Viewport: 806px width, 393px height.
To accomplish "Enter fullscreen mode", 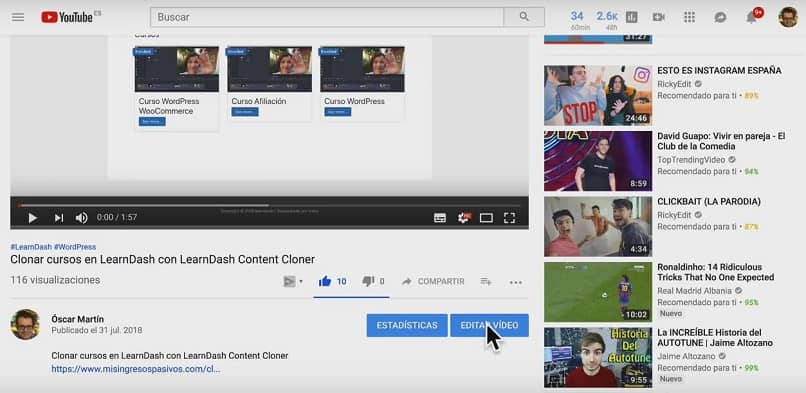I will tap(509, 218).
